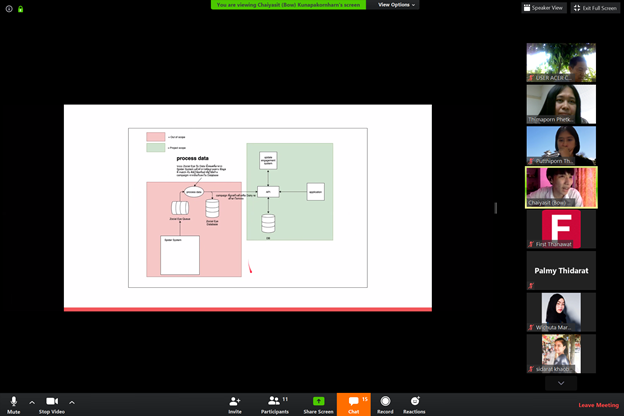
Task: Expand video options arrow beside Stop Video
Action: (x=72, y=402)
